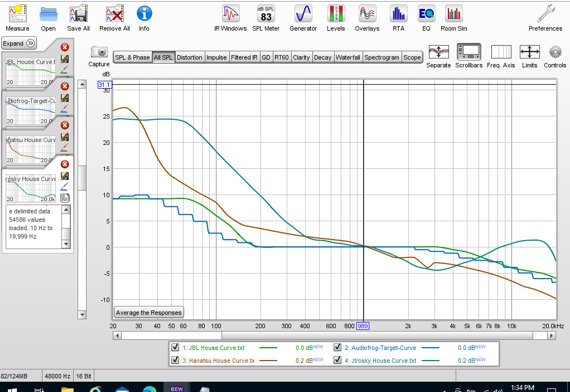Uncheck the JBL House Curve trace checkbox

175,347
